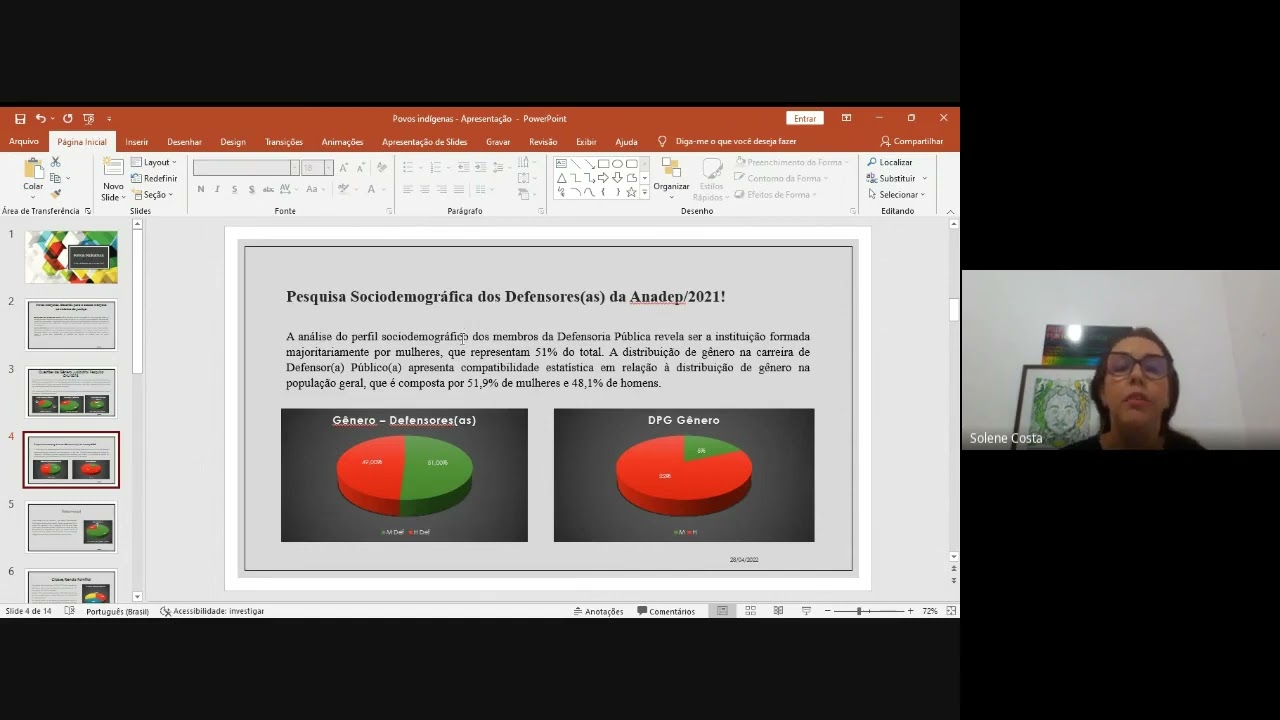
Task: Align text right in Parágrafo group
Action: coord(441,189)
